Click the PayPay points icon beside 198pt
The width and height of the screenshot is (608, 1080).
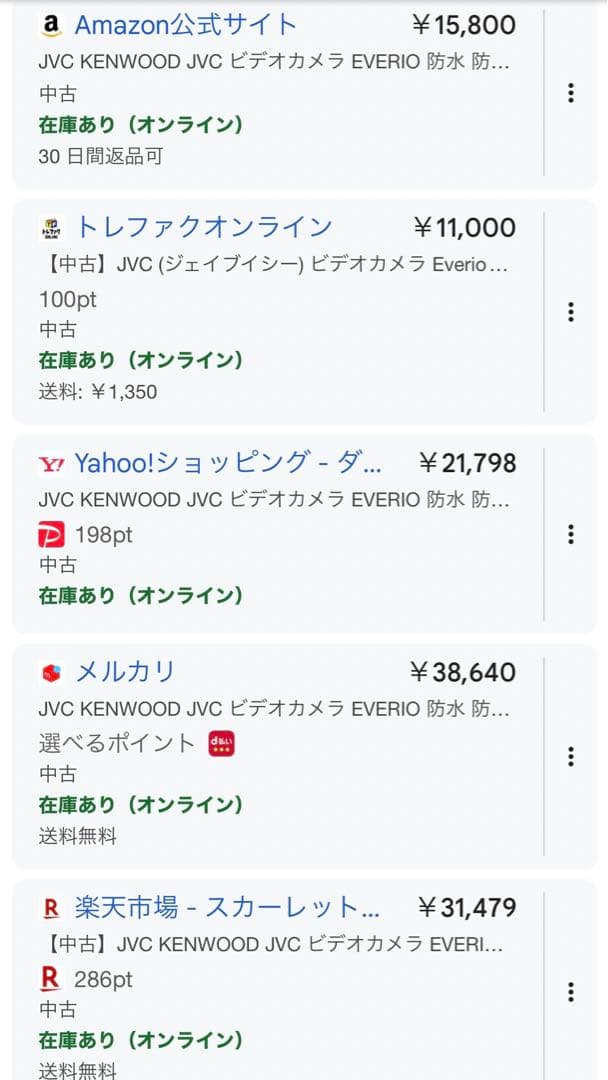point(53,535)
